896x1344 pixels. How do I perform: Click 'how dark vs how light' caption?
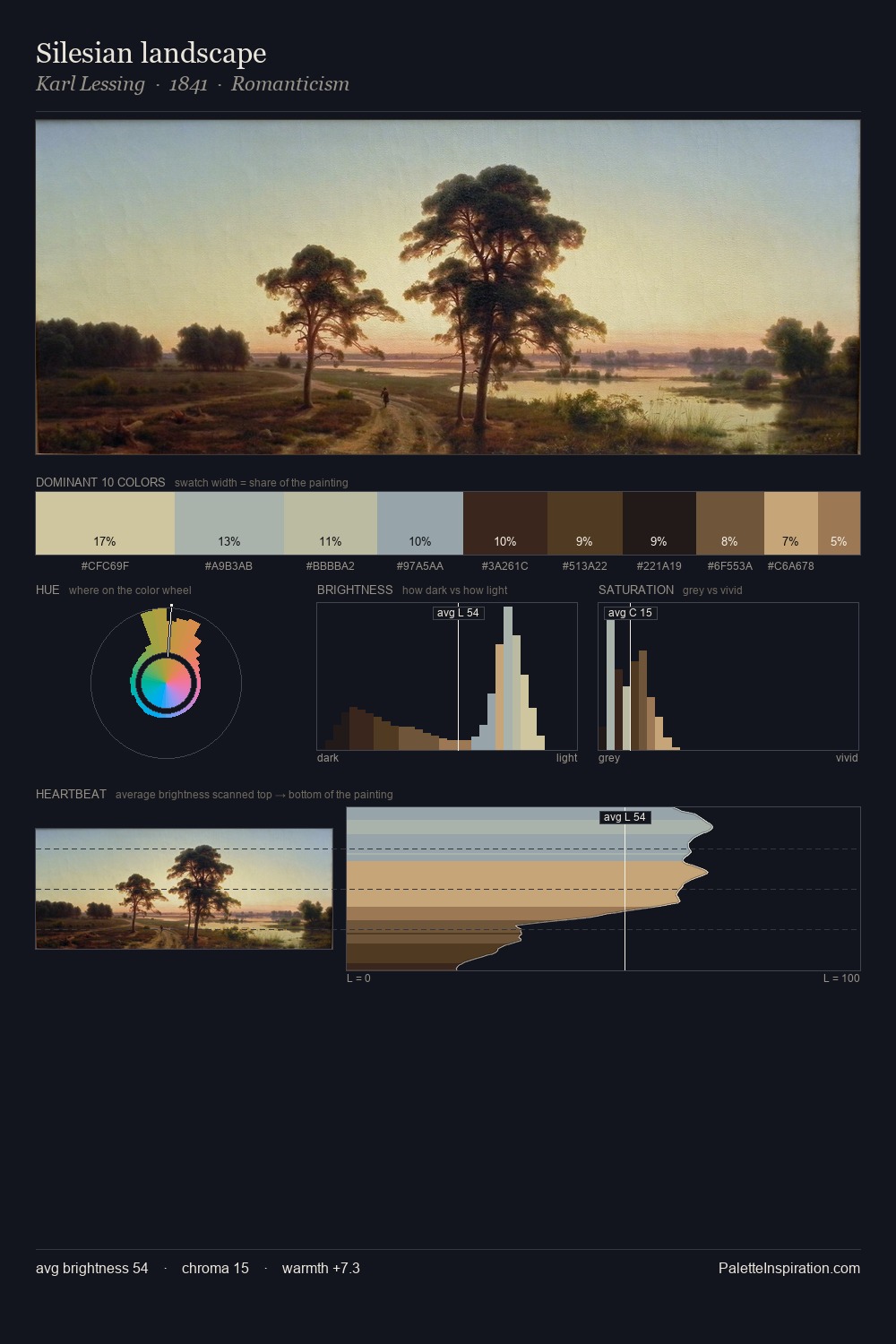tap(455, 590)
